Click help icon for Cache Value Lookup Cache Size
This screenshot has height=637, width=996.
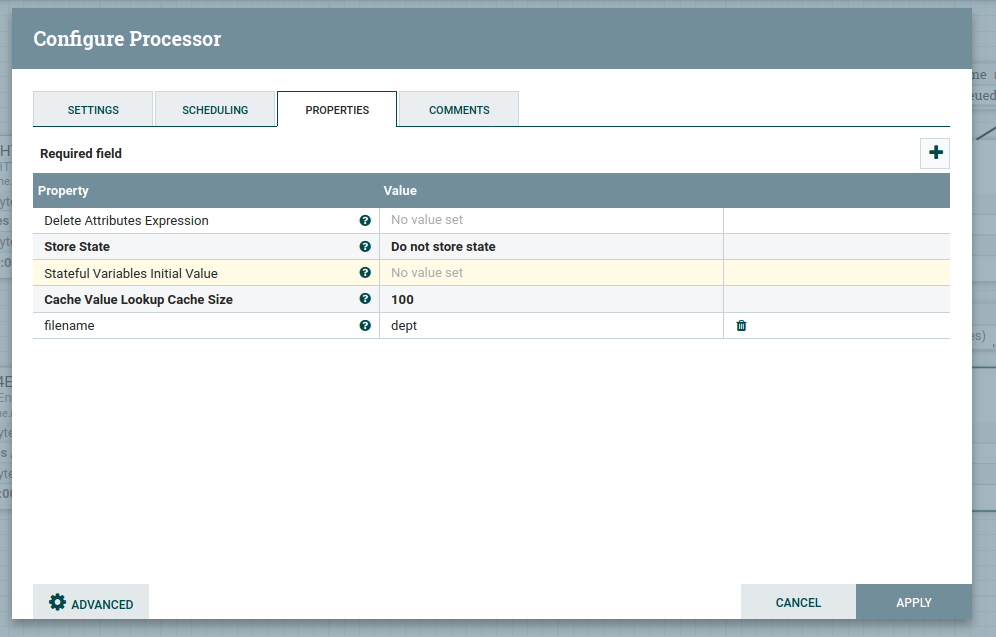coord(365,299)
